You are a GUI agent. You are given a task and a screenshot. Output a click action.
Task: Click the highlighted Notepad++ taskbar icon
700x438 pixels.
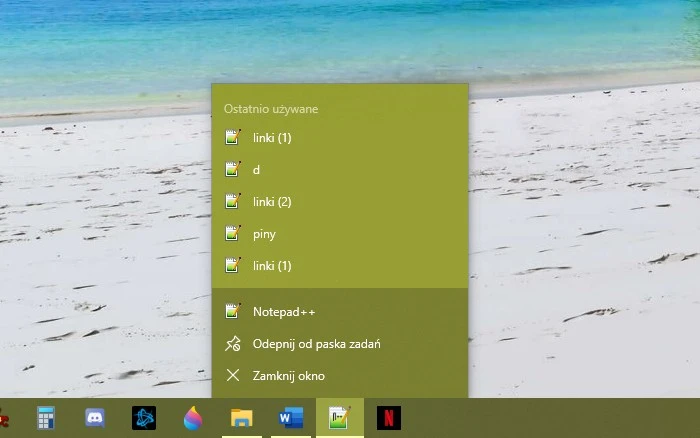click(340, 418)
